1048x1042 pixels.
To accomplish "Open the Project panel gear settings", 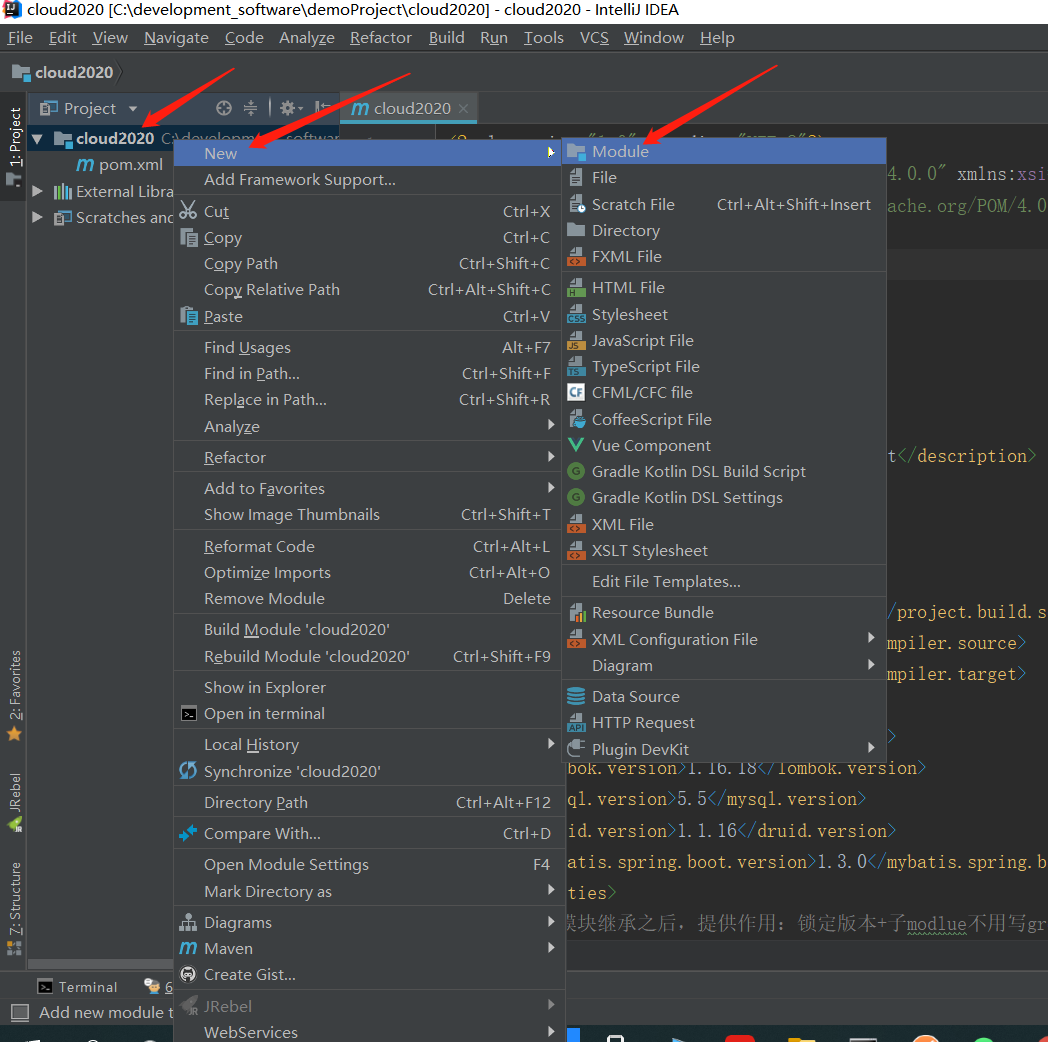I will tap(291, 108).
